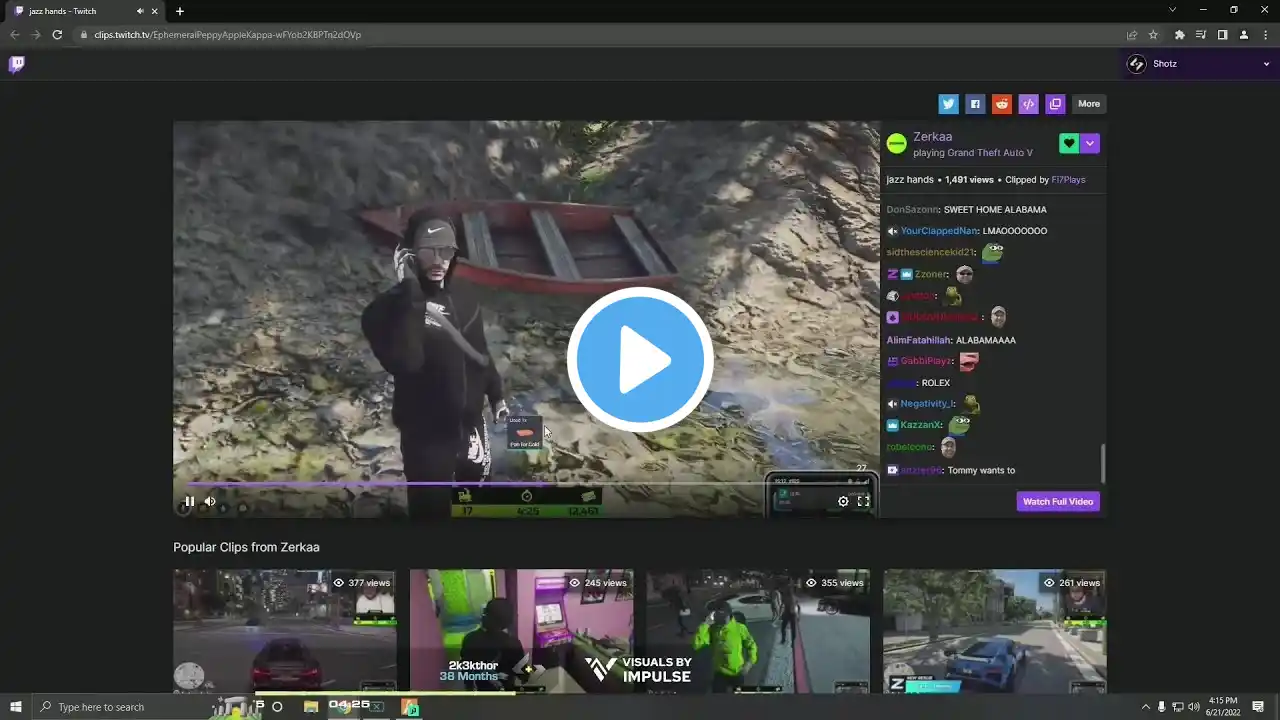Click chat user YourClappedNan

[939, 231]
